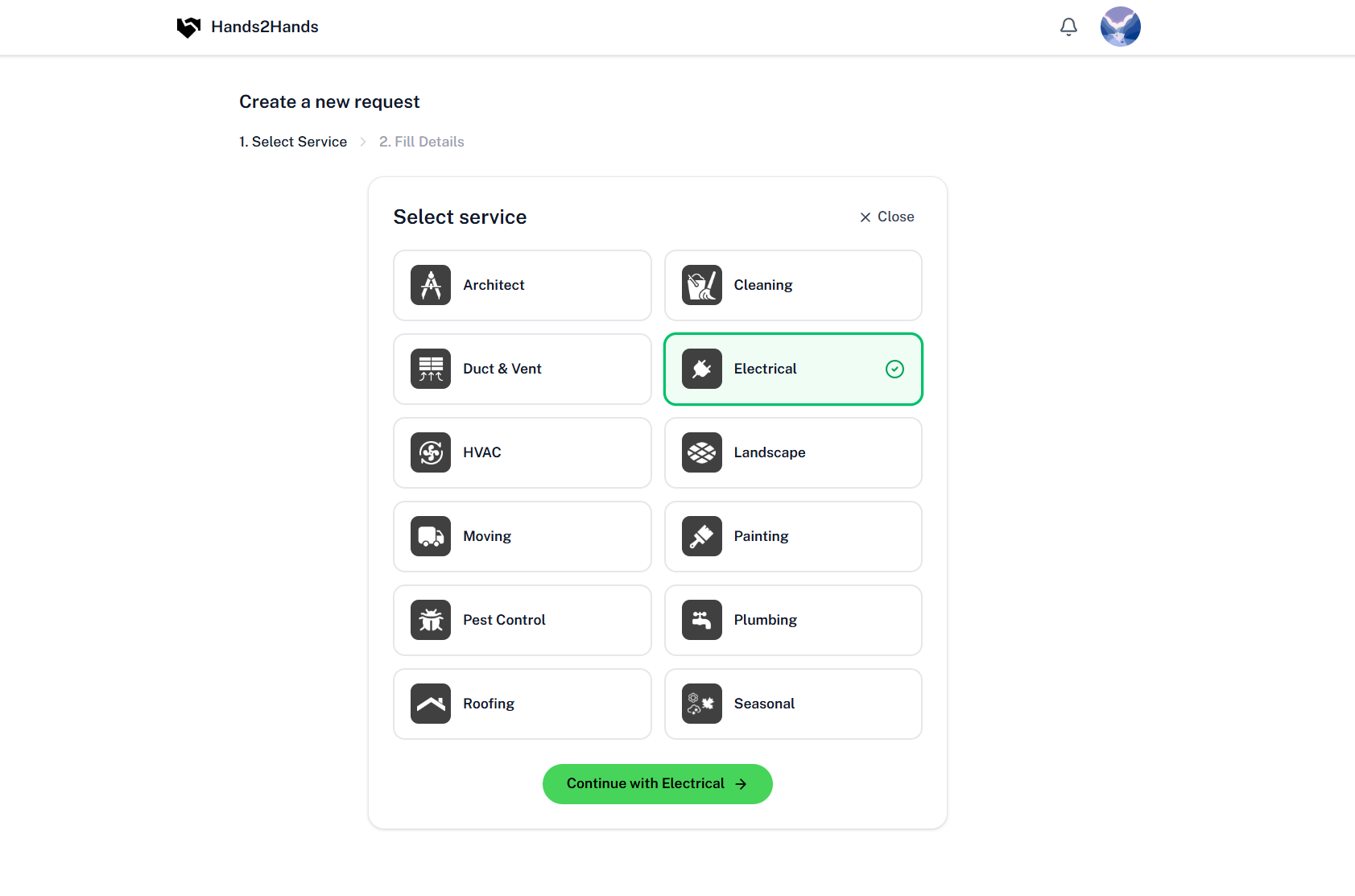Image resolution: width=1355 pixels, height=896 pixels.
Task: Click the Architect compass icon
Action: coord(431,285)
